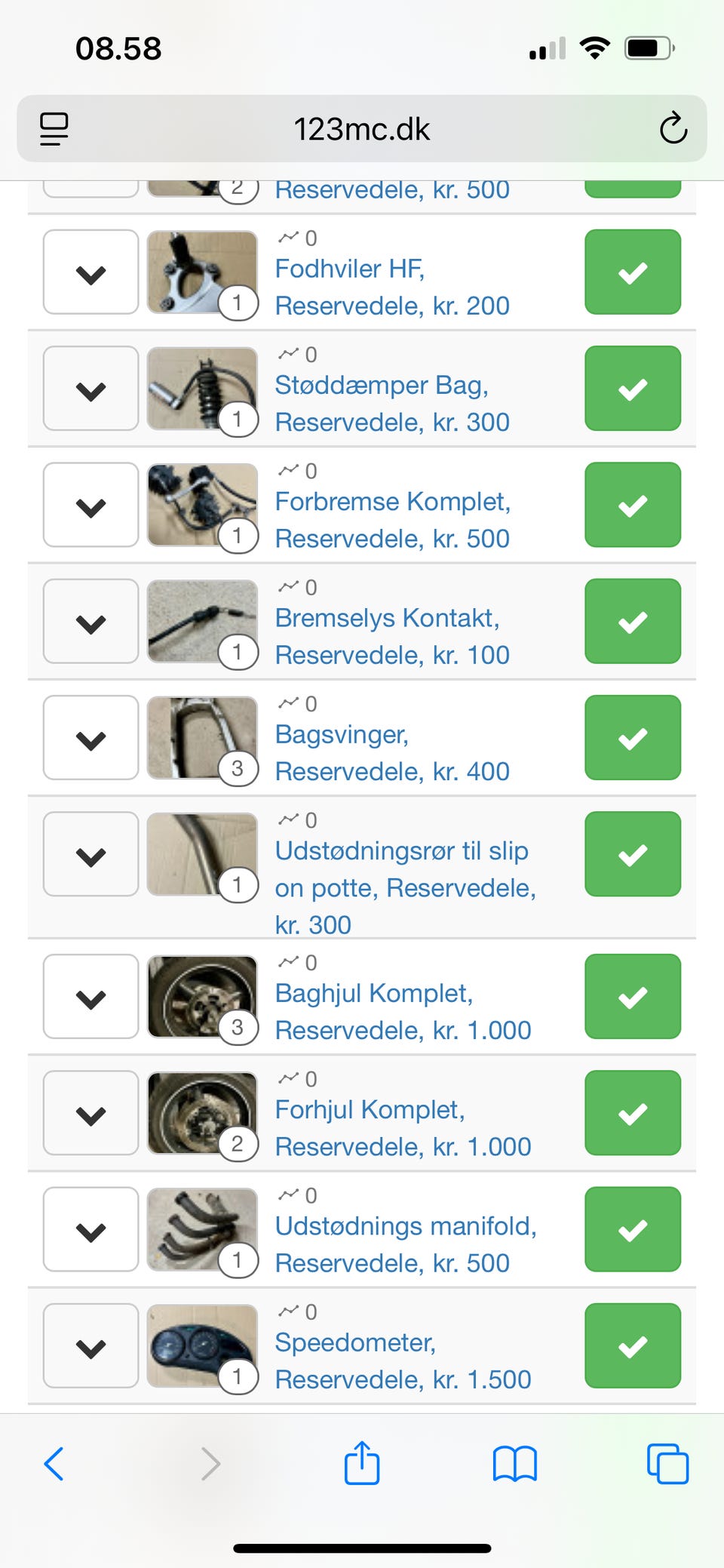724x1568 pixels.
Task: Expand the chevron dropdown for Forbremse Komplet
Action: click(x=90, y=505)
